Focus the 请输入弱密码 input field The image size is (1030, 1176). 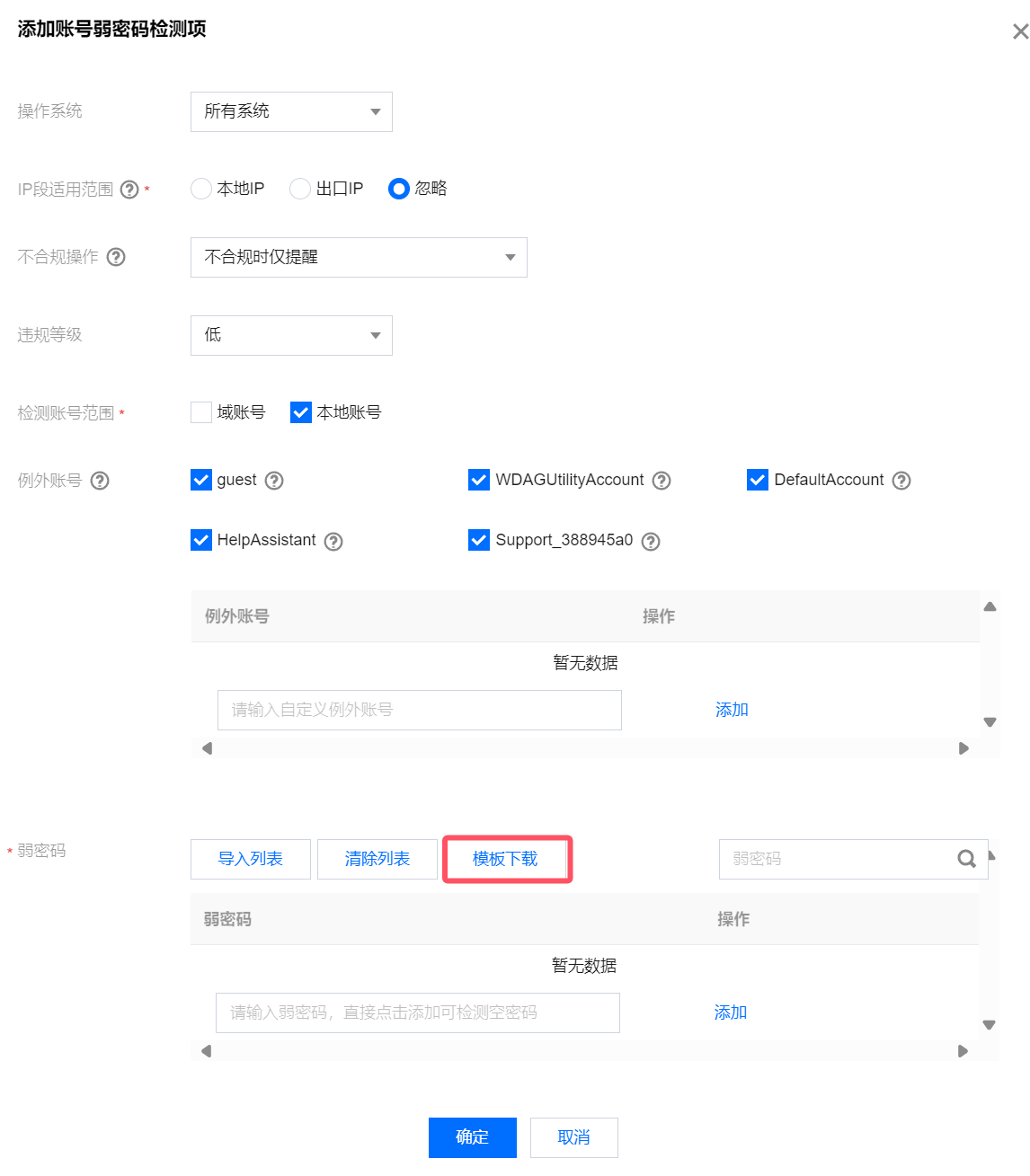(x=418, y=1012)
